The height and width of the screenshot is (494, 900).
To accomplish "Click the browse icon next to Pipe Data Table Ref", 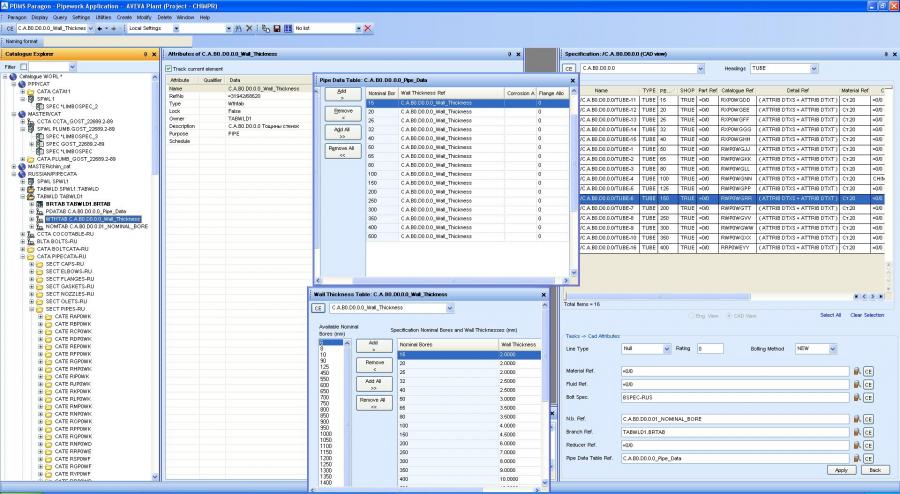I will [x=857, y=458].
